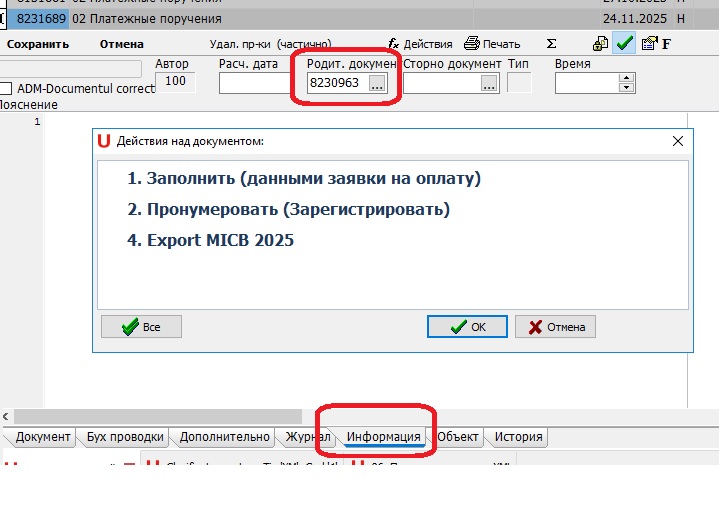Toggle ADM-Documentul corect checkbox
Screen dimensions: 719x517
pyautogui.click(x=6, y=88)
